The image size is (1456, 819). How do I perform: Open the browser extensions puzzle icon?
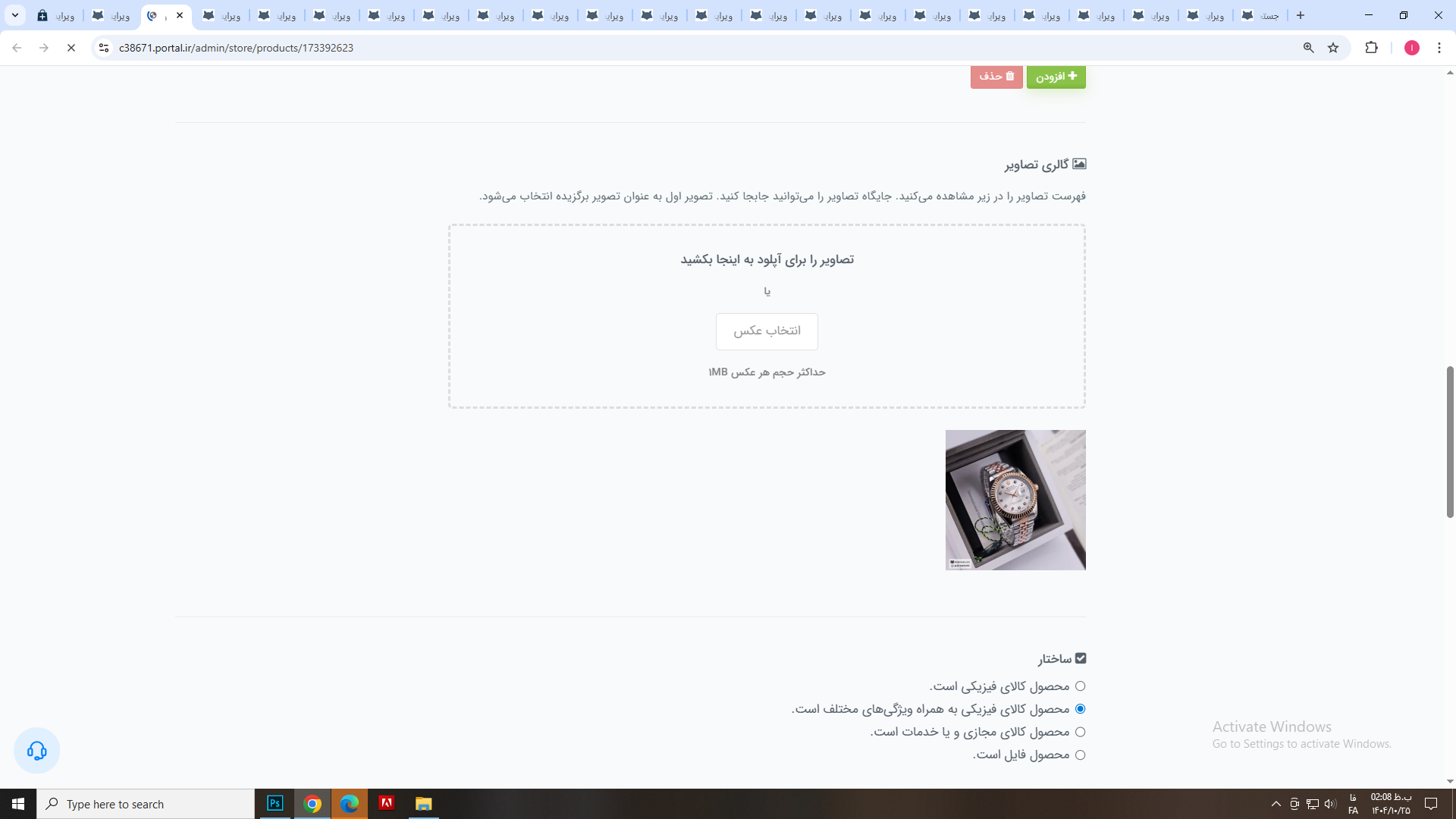(1371, 48)
